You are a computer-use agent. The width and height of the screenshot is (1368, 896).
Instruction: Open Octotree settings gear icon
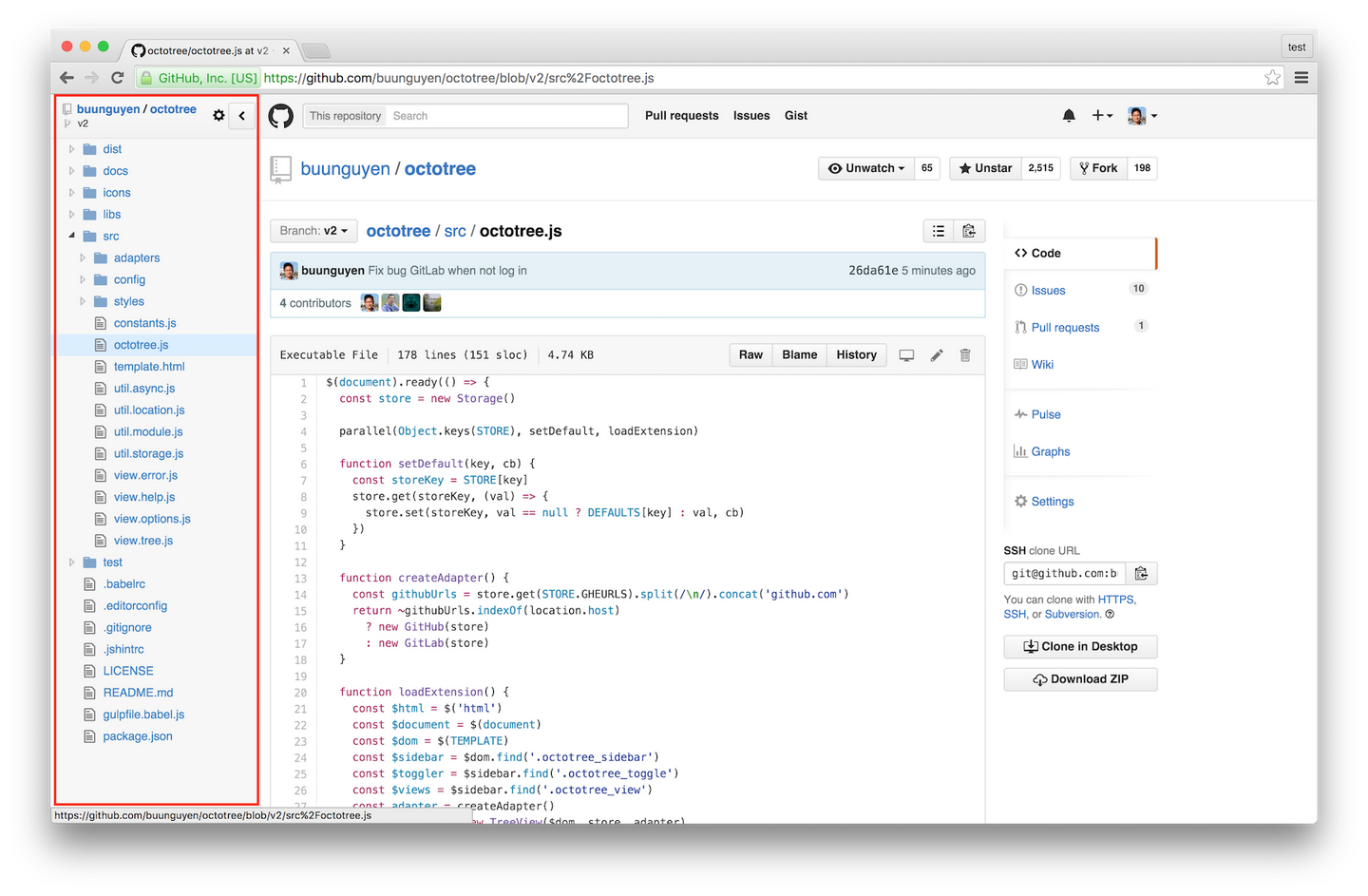[218, 115]
